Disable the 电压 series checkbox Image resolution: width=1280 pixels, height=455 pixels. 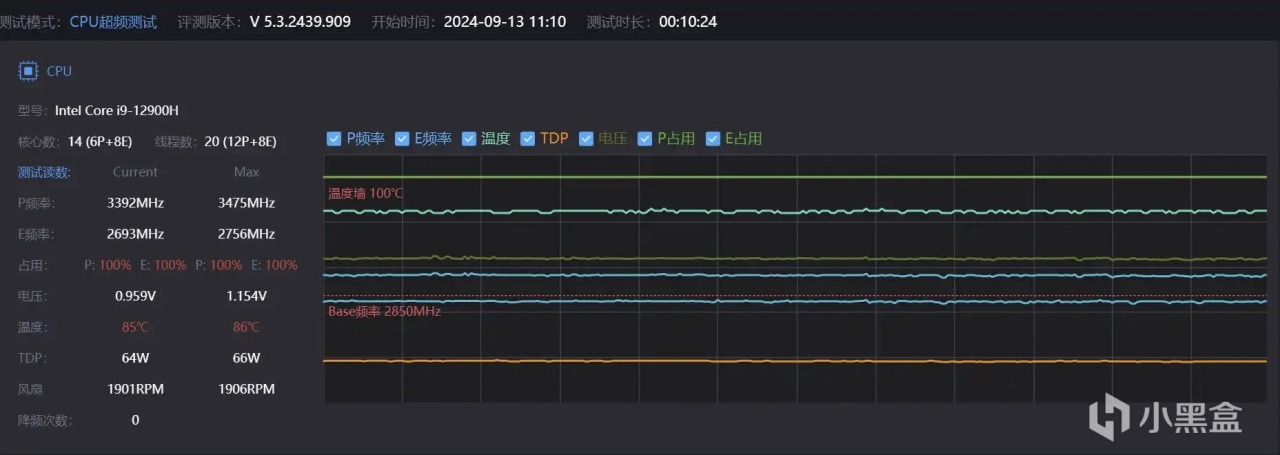point(587,139)
